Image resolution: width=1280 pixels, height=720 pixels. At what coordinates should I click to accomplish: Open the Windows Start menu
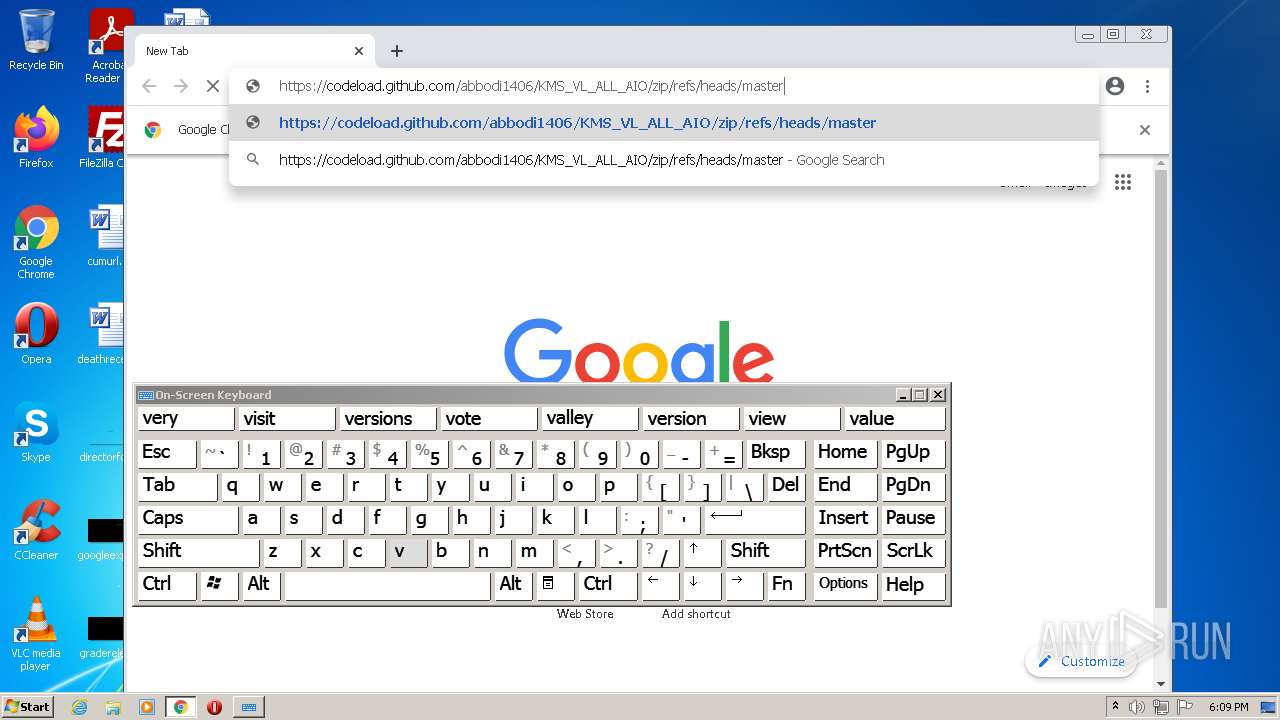tap(27, 707)
